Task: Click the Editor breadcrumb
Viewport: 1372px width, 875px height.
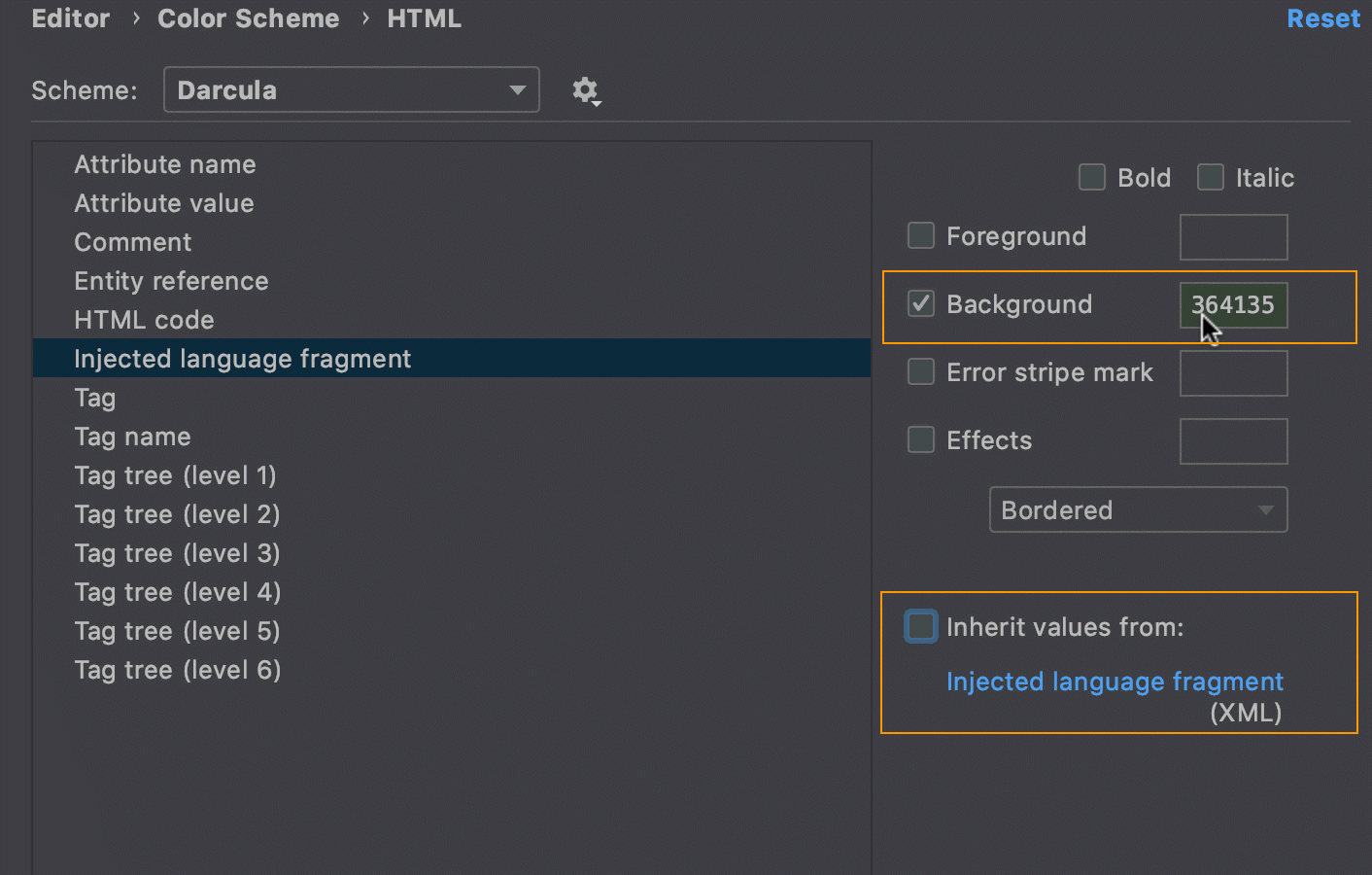Action: click(70, 17)
